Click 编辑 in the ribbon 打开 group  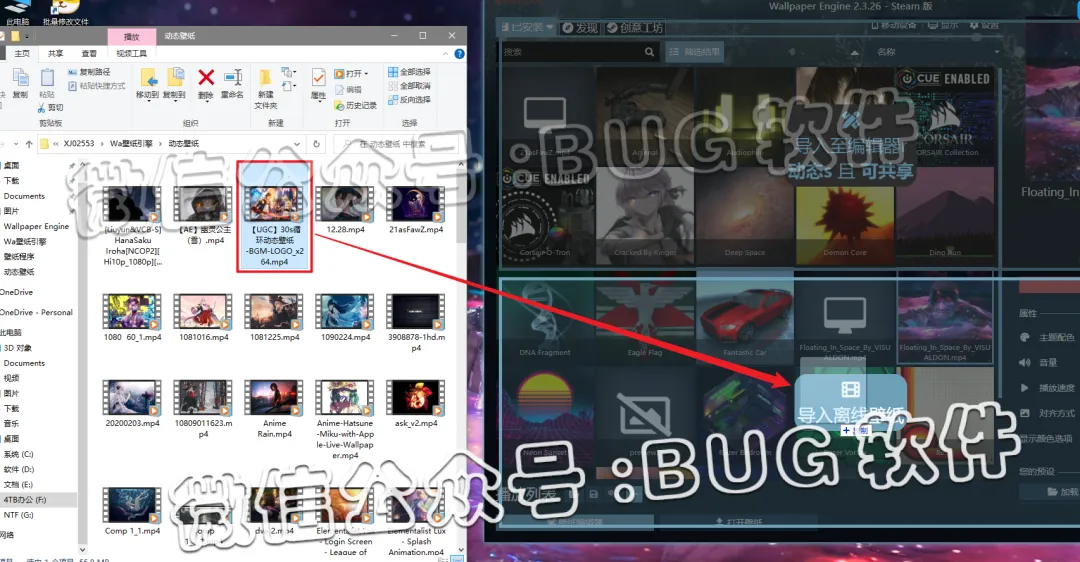[x=348, y=90]
